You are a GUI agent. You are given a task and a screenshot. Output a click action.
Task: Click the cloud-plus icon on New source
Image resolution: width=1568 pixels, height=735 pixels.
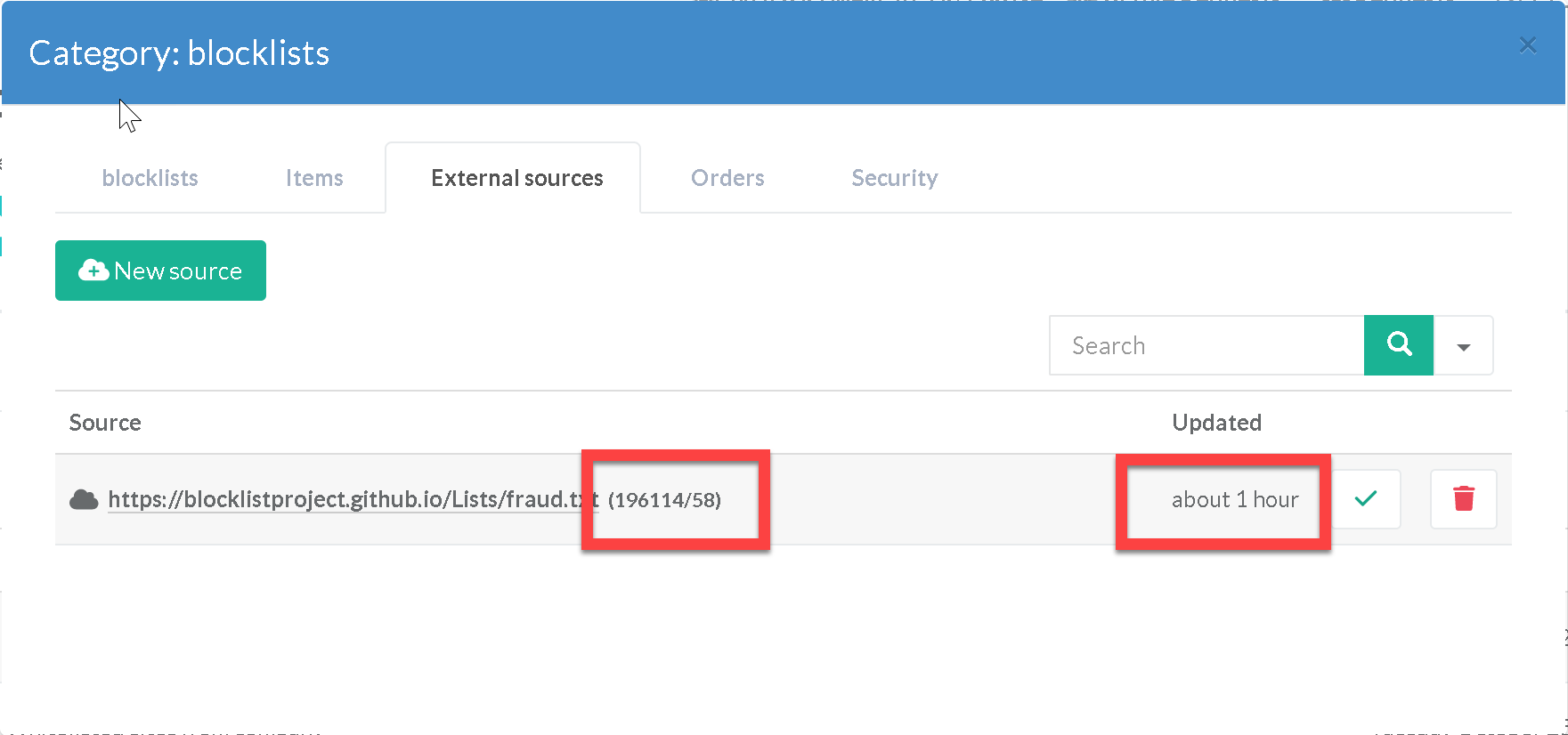pos(93,271)
